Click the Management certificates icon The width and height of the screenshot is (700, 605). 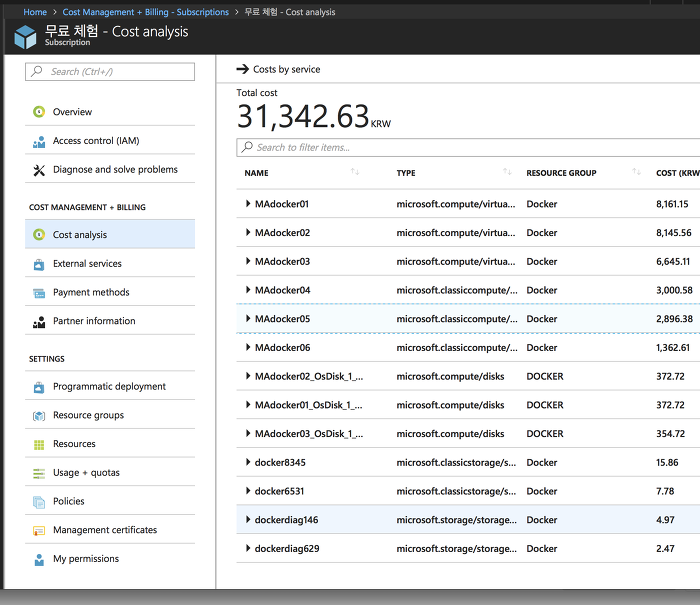point(39,531)
